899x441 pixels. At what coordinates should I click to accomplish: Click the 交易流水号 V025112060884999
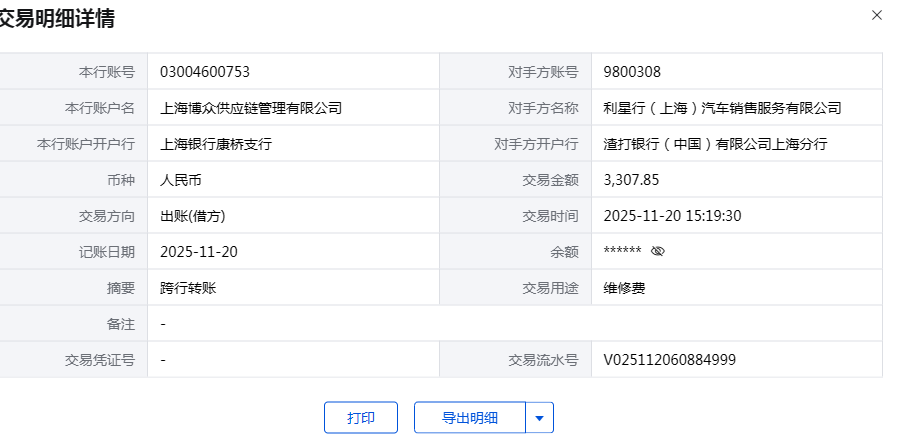click(670, 359)
